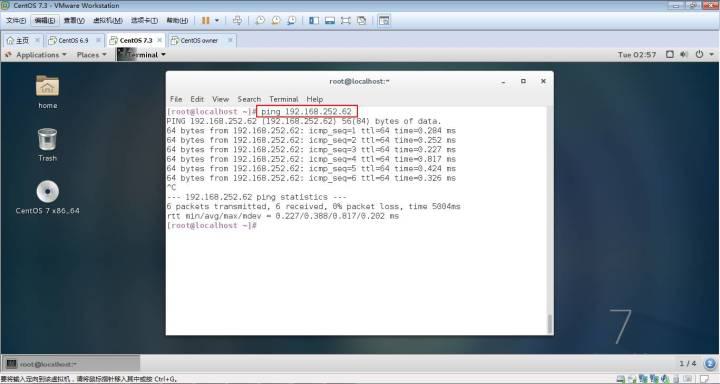The height and width of the screenshot is (384, 720).
Task: Pause the virtual machine with pause icon
Action: pos(206,20)
